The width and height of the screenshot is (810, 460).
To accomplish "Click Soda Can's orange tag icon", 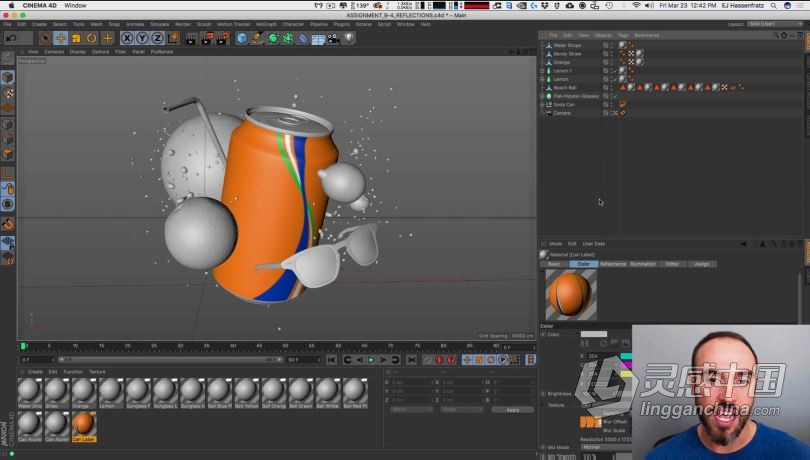I will pyautogui.click(x=622, y=104).
